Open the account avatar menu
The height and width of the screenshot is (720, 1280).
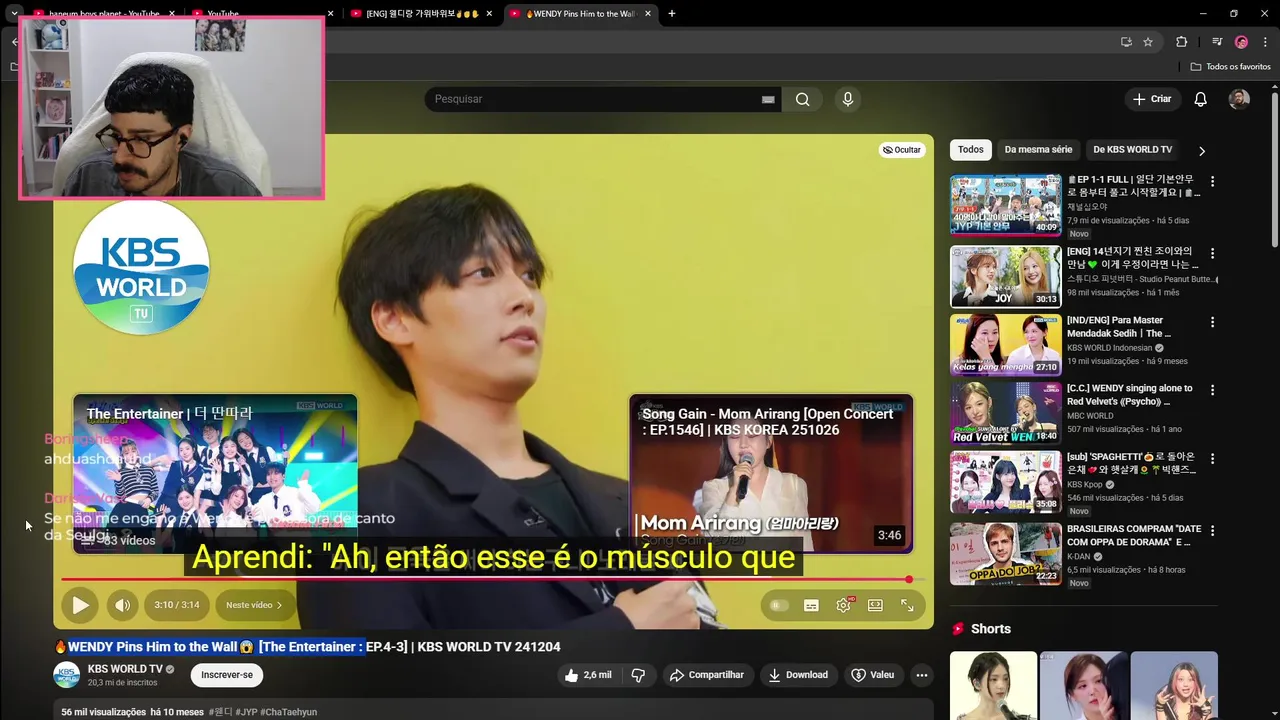click(x=1239, y=99)
